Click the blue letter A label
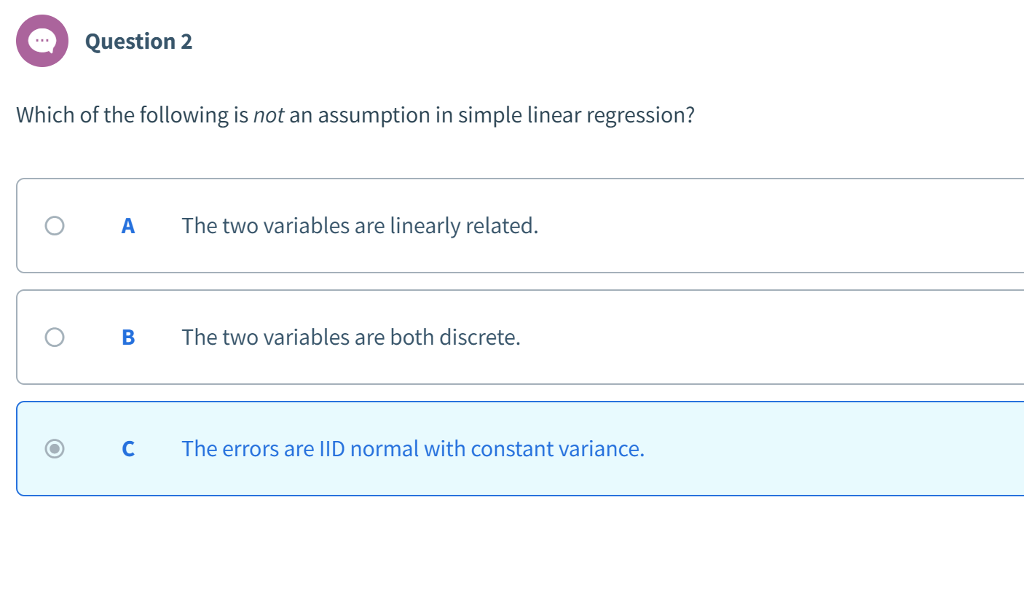Viewport: 1024px width, 594px height. click(127, 225)
